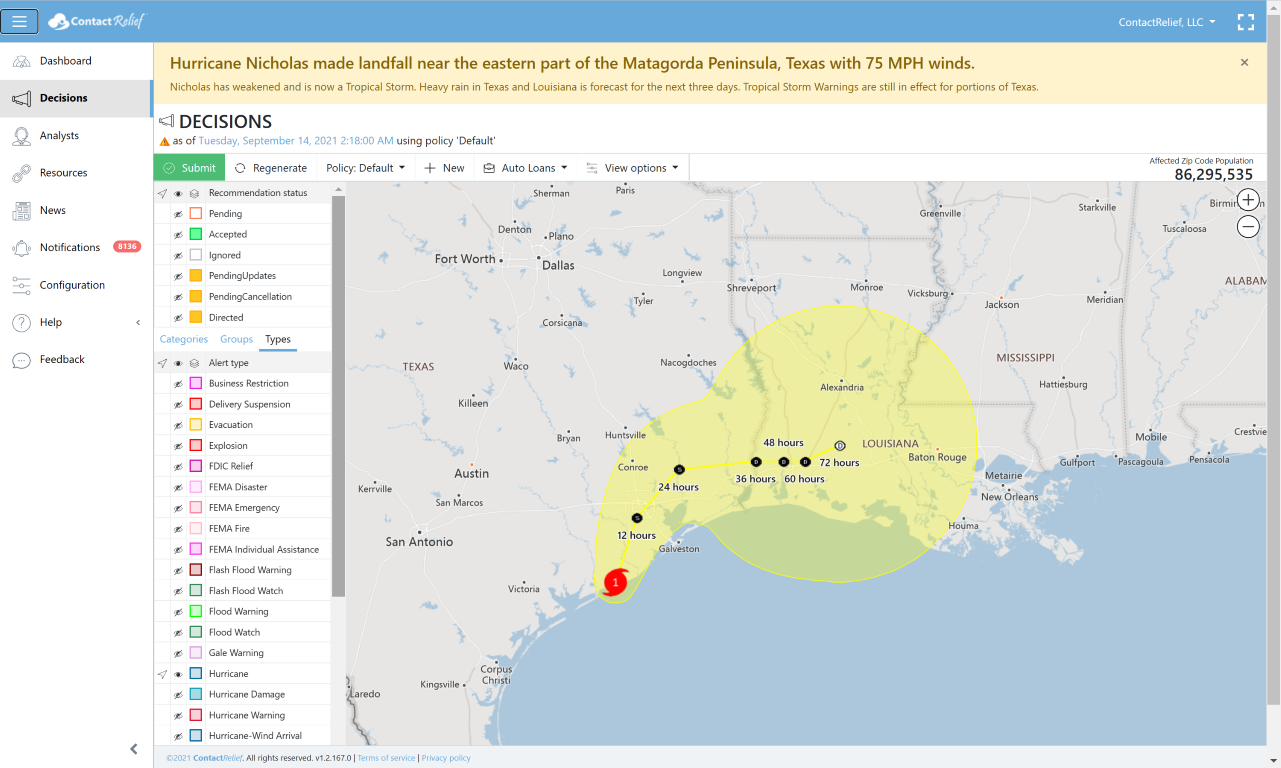This screenshot has width=1281, height=768.
Task: Show the Pending status layer
Action: 178,214
